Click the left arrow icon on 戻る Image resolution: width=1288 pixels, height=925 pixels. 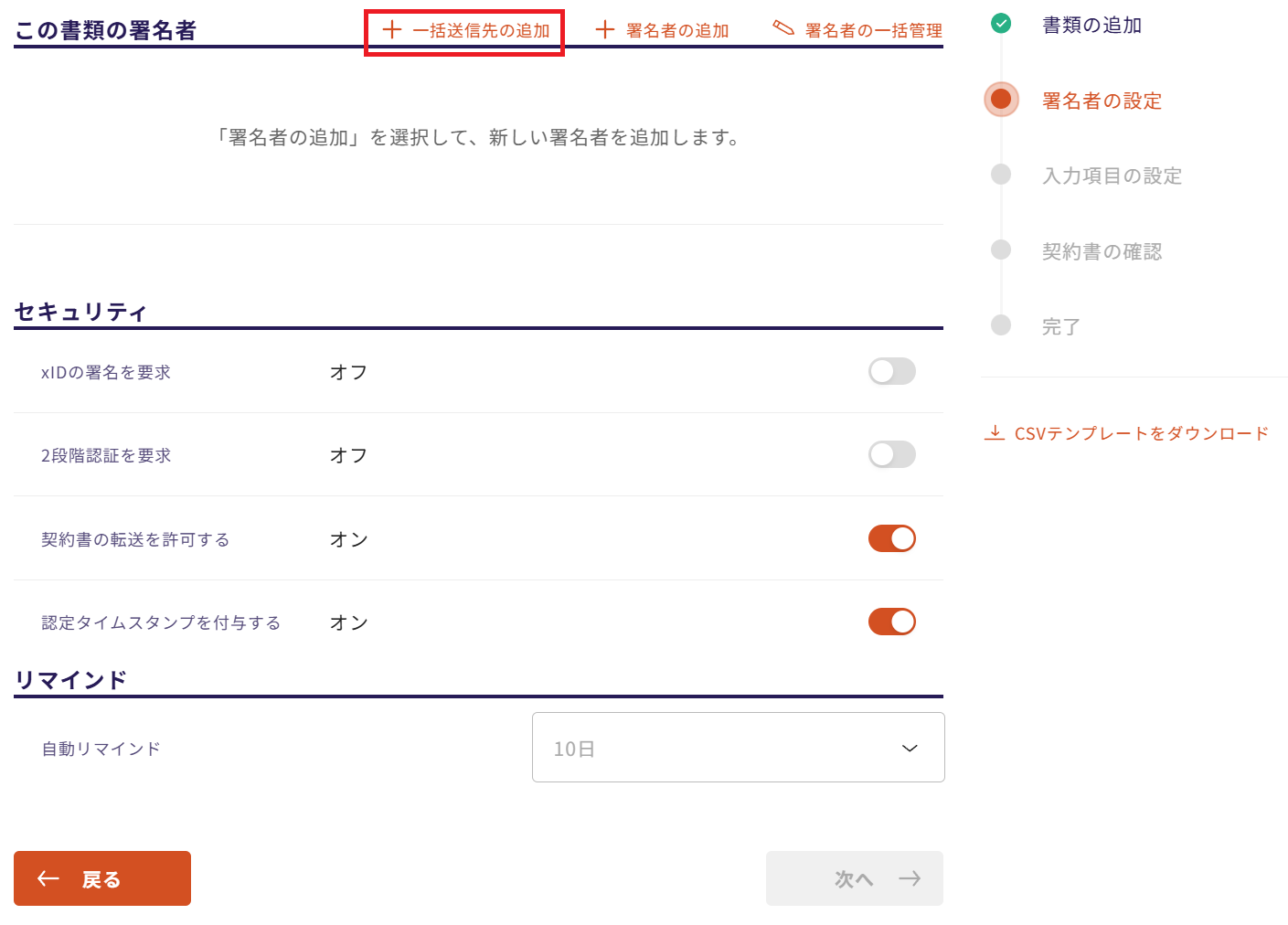pyautogui.click(x=48, y=878)
